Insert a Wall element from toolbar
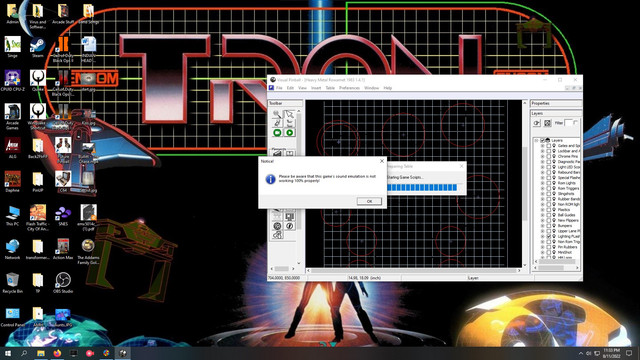 [x=277, y=153]
